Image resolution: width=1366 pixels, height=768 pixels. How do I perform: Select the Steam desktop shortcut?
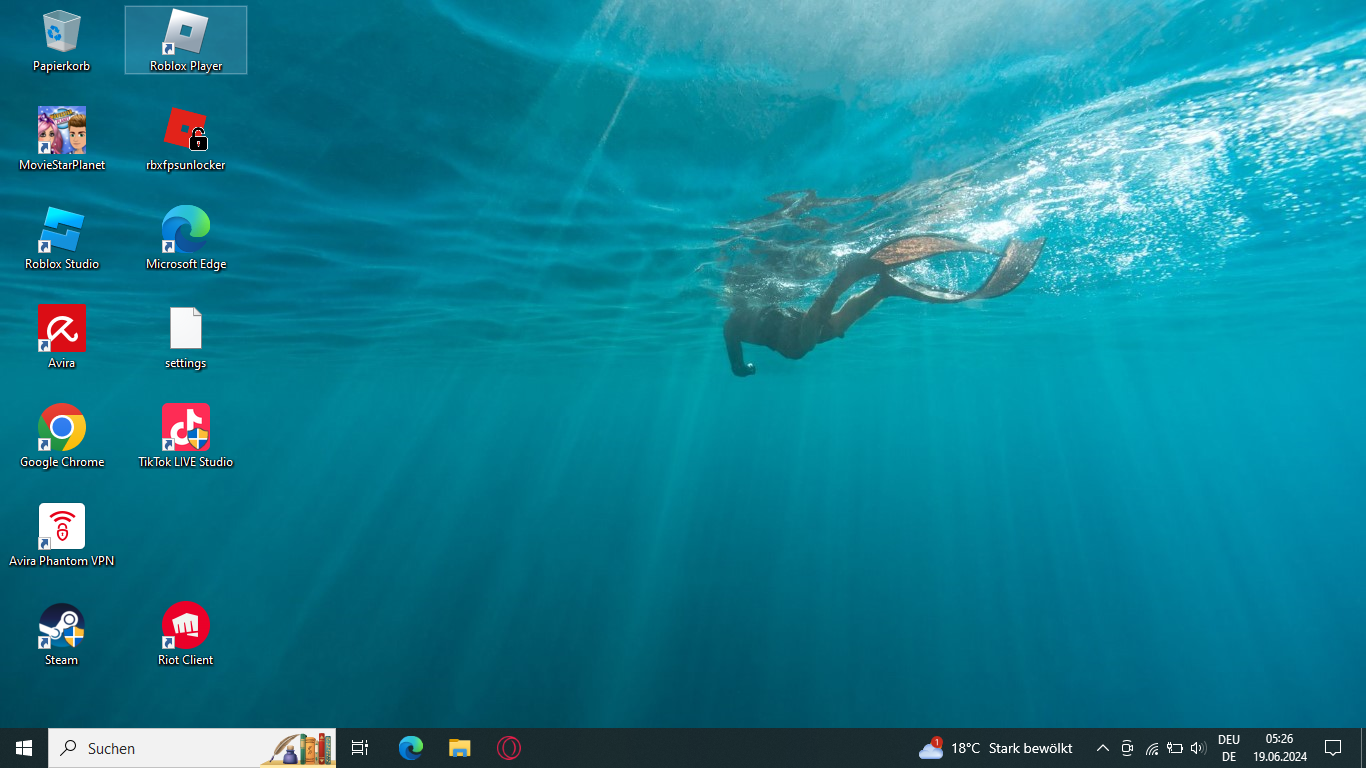click(x=62, y=634)
